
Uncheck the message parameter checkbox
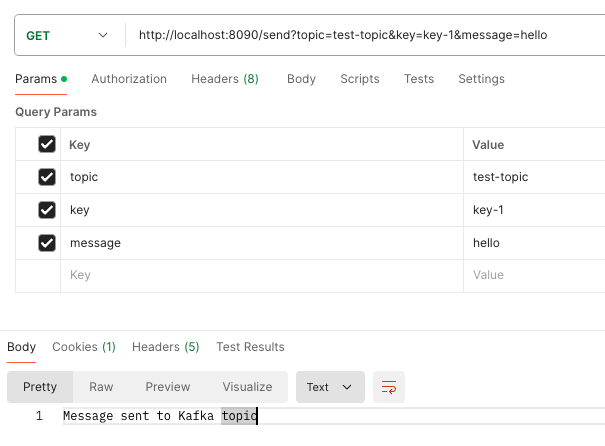pos(47,243)
